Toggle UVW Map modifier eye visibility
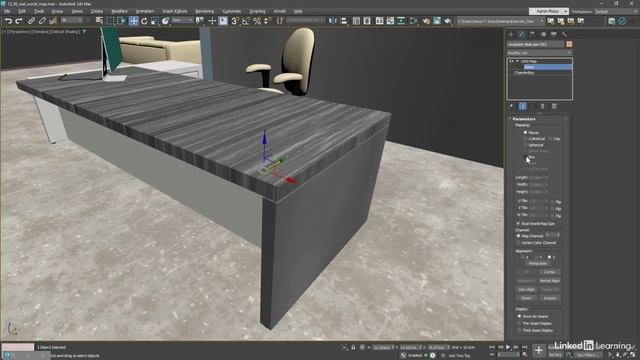The width and height of the screenshot is (640, 360). (511, 61)
